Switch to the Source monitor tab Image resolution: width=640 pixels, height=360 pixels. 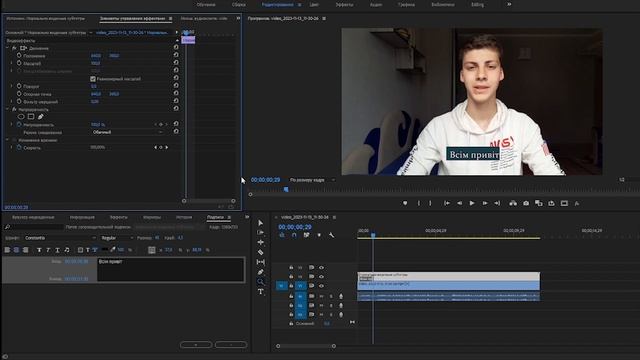point(46,18)
